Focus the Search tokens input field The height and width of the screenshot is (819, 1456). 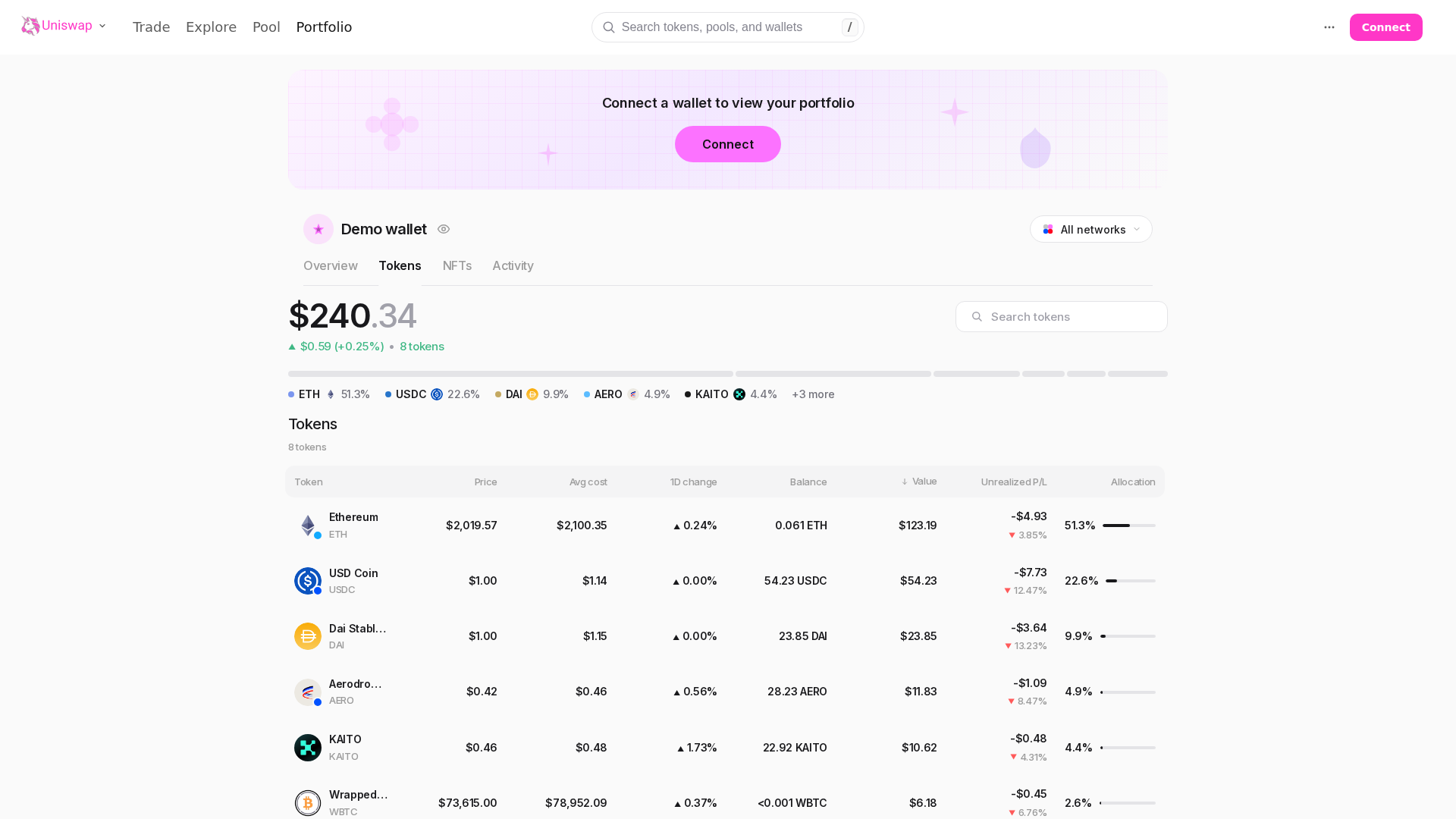[x=1062, y=317]
